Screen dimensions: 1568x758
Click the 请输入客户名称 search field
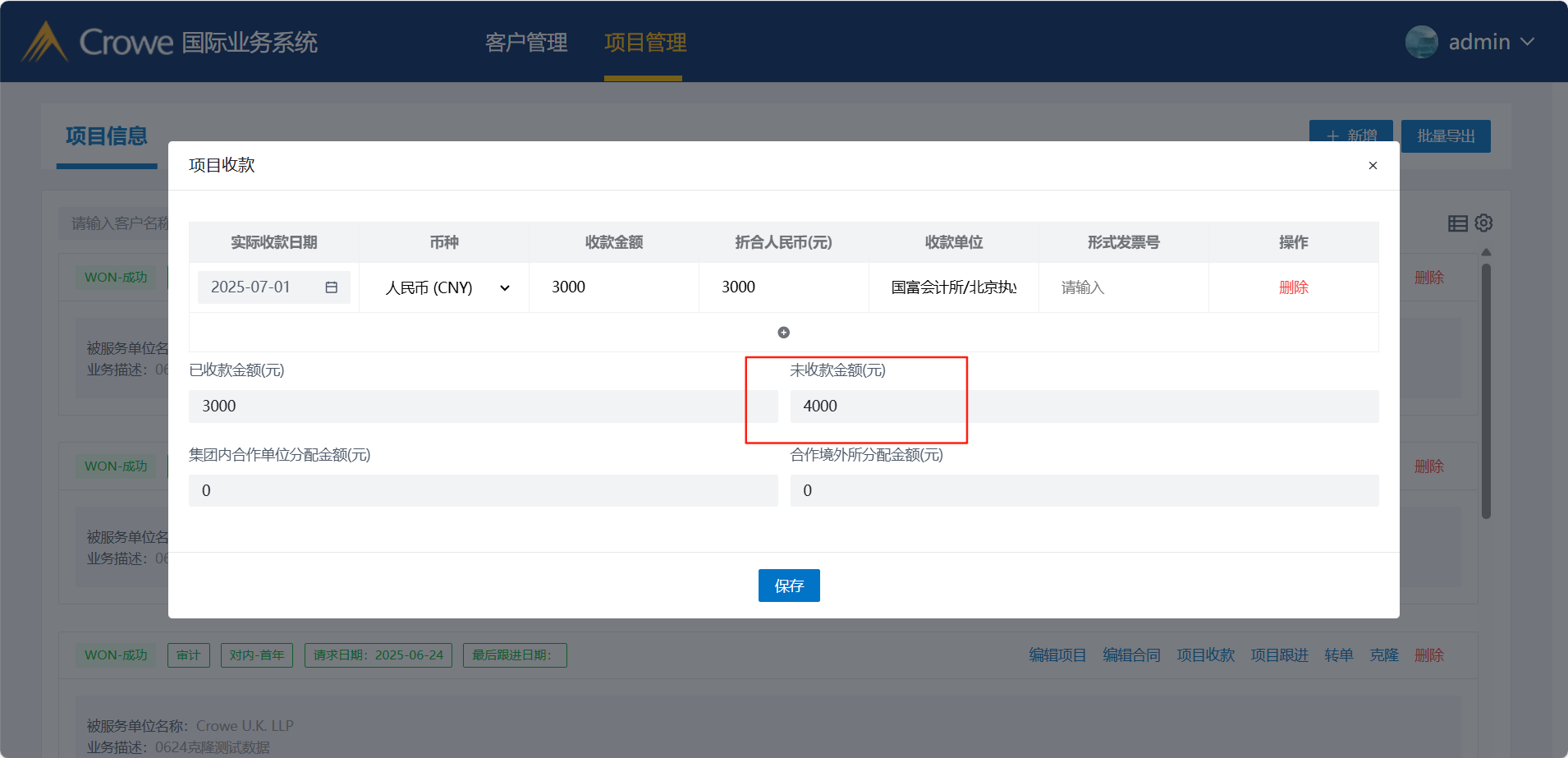114,223
